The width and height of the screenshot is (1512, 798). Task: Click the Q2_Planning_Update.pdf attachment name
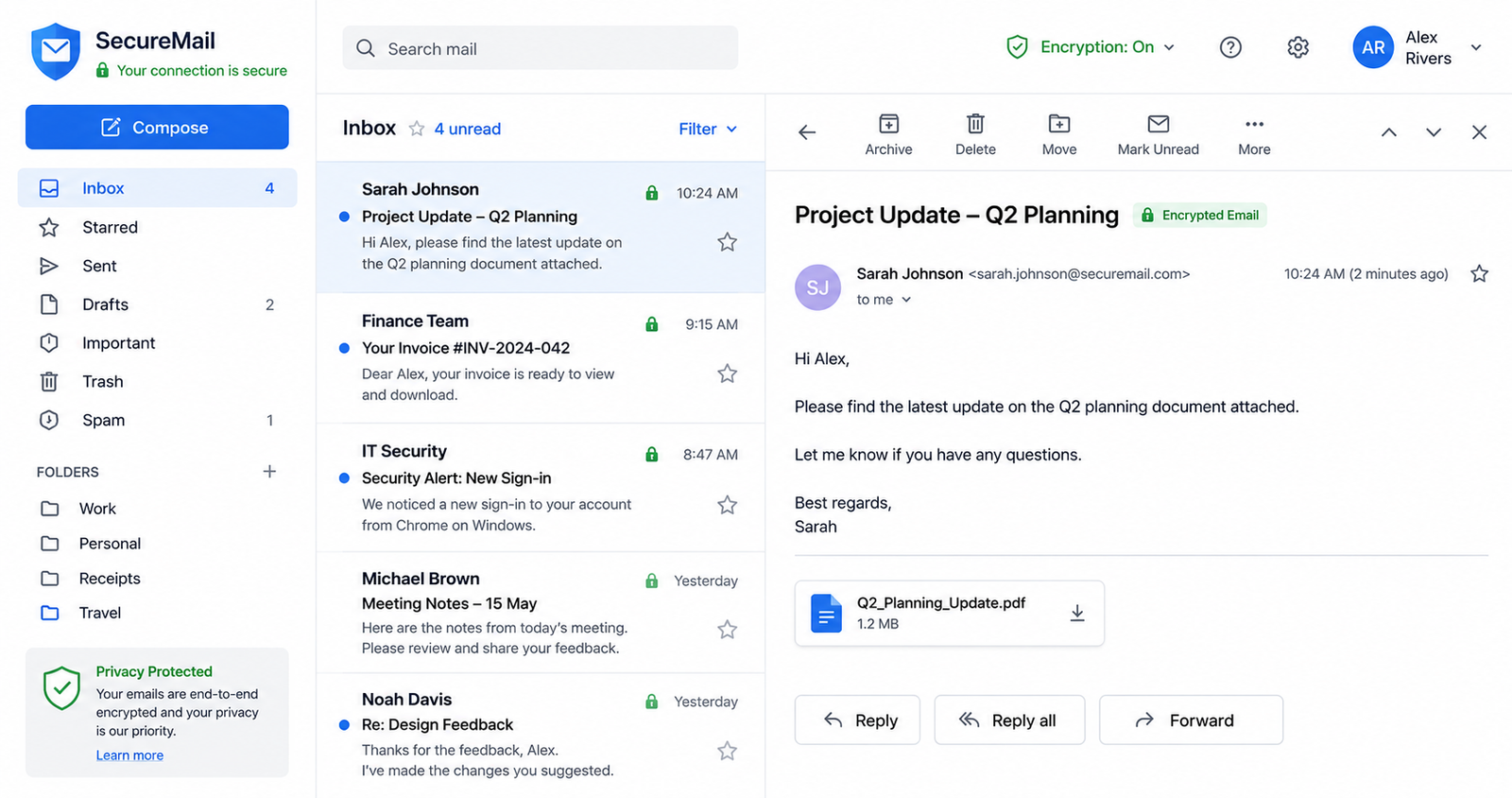[941, 603]
